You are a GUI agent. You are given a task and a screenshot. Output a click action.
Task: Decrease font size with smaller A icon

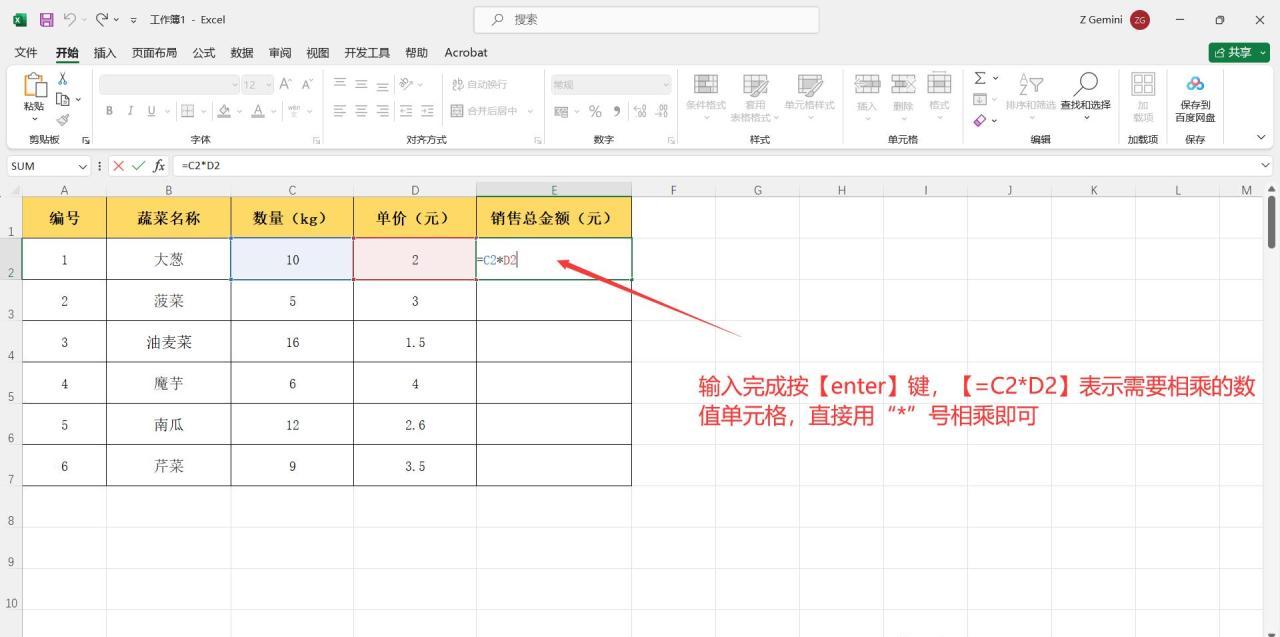tap(307, 85)
